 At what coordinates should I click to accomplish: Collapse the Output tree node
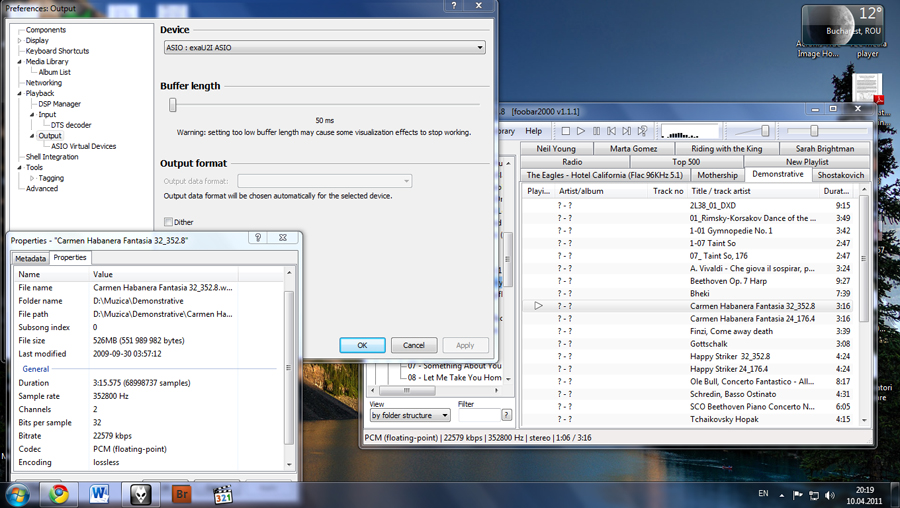tap(32, 136)
